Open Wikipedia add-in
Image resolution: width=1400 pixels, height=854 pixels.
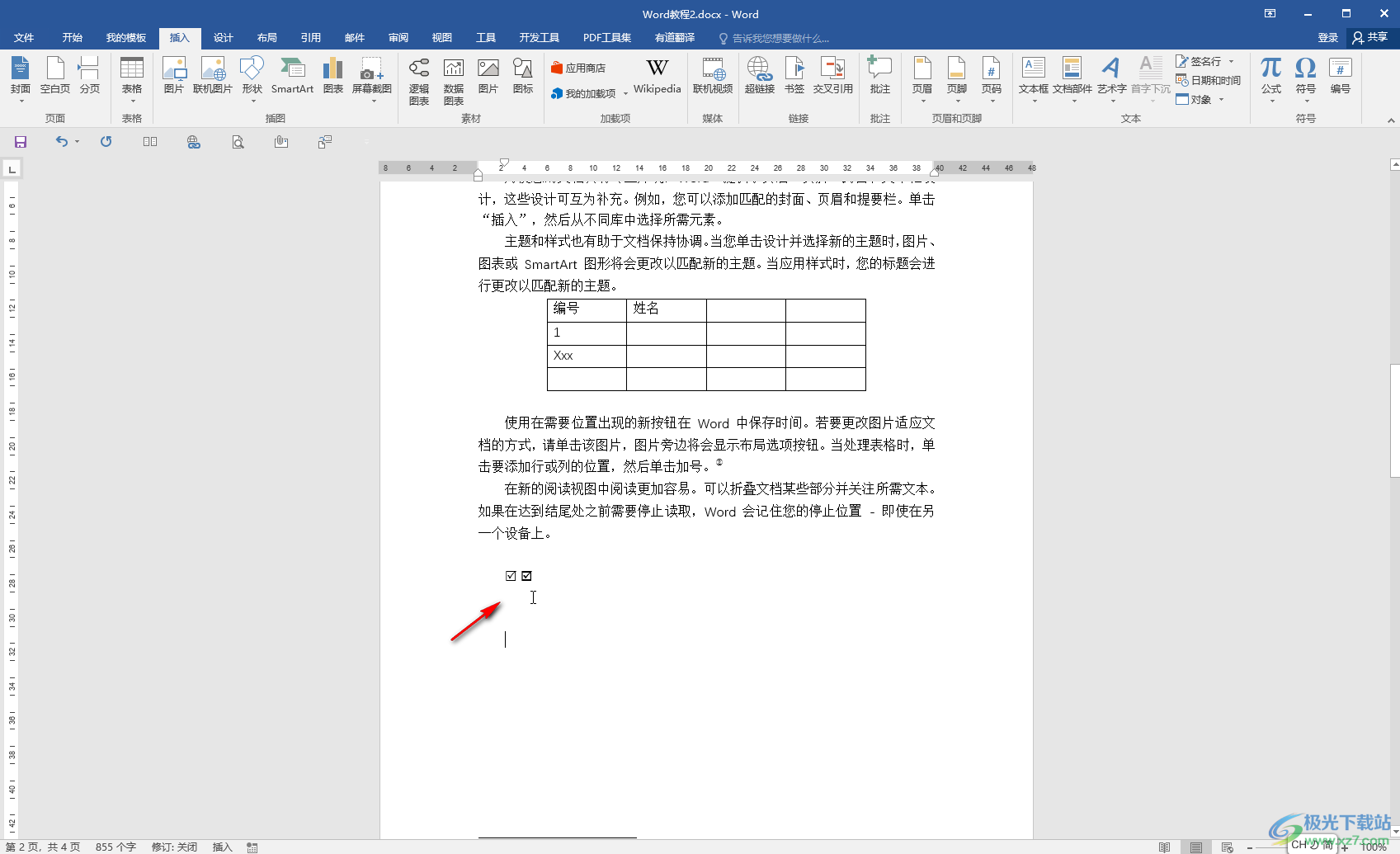pyautogui.click(x=658, y=77)
